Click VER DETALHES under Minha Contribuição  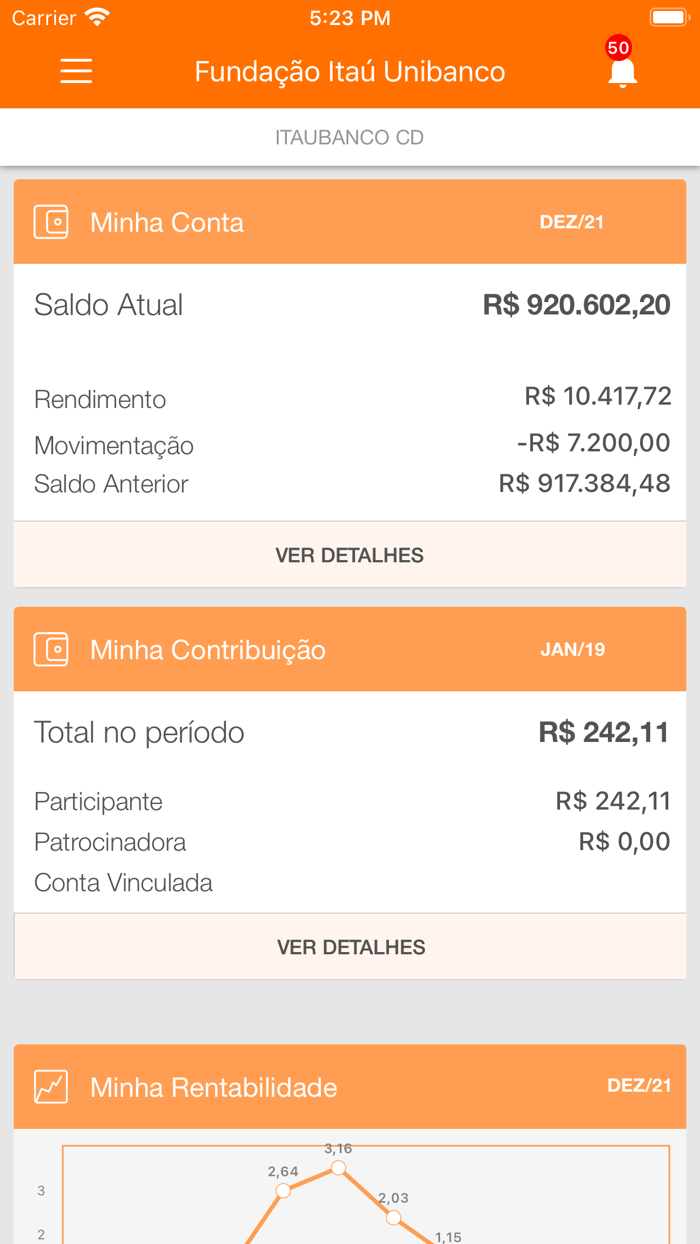(350, 946)
